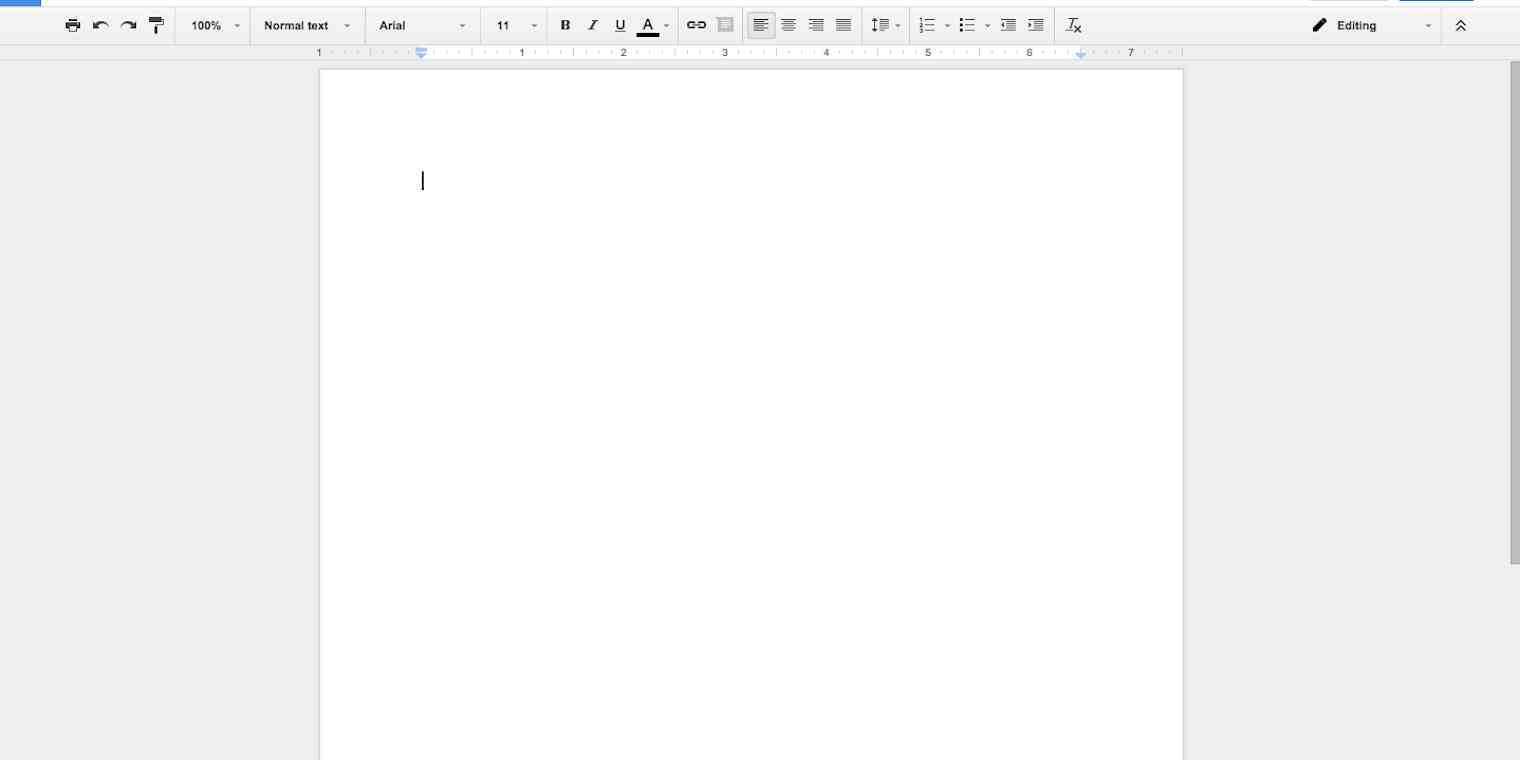Toggle italic formatting
The height and width of the screenshot is (760, 1520).
click(x=592, y=25)
